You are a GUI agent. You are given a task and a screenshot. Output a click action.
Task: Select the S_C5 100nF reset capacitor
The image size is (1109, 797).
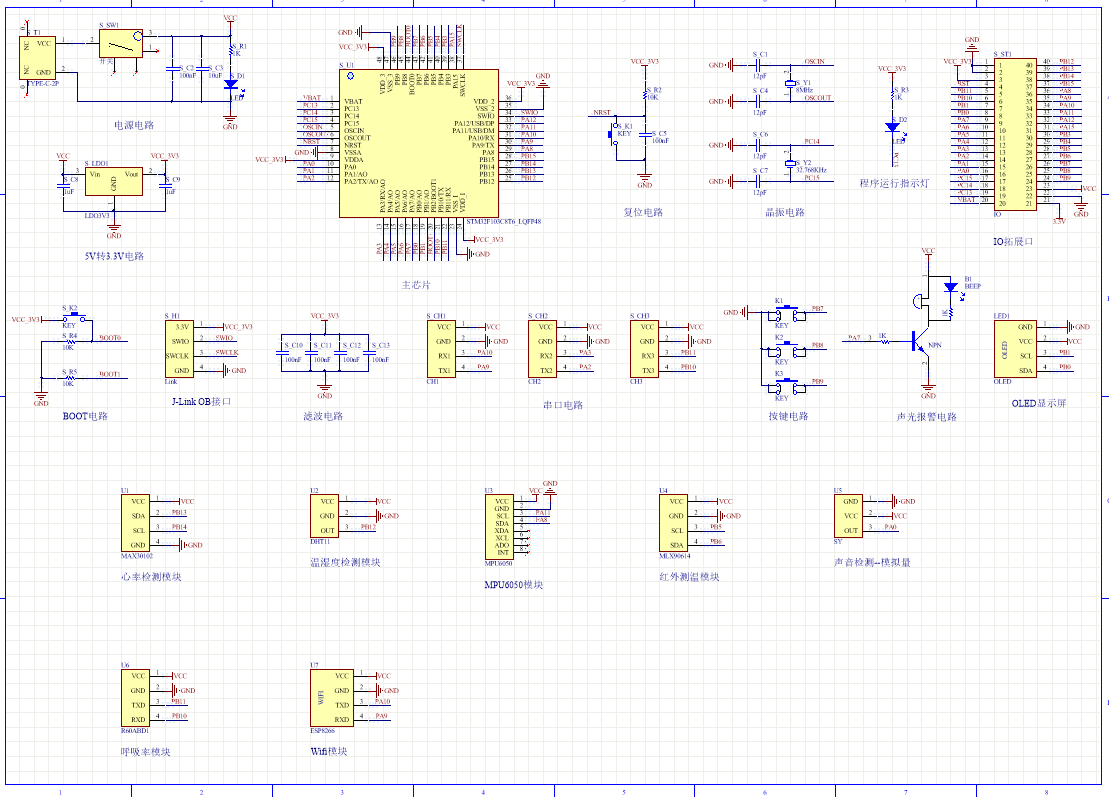(644, 134)
